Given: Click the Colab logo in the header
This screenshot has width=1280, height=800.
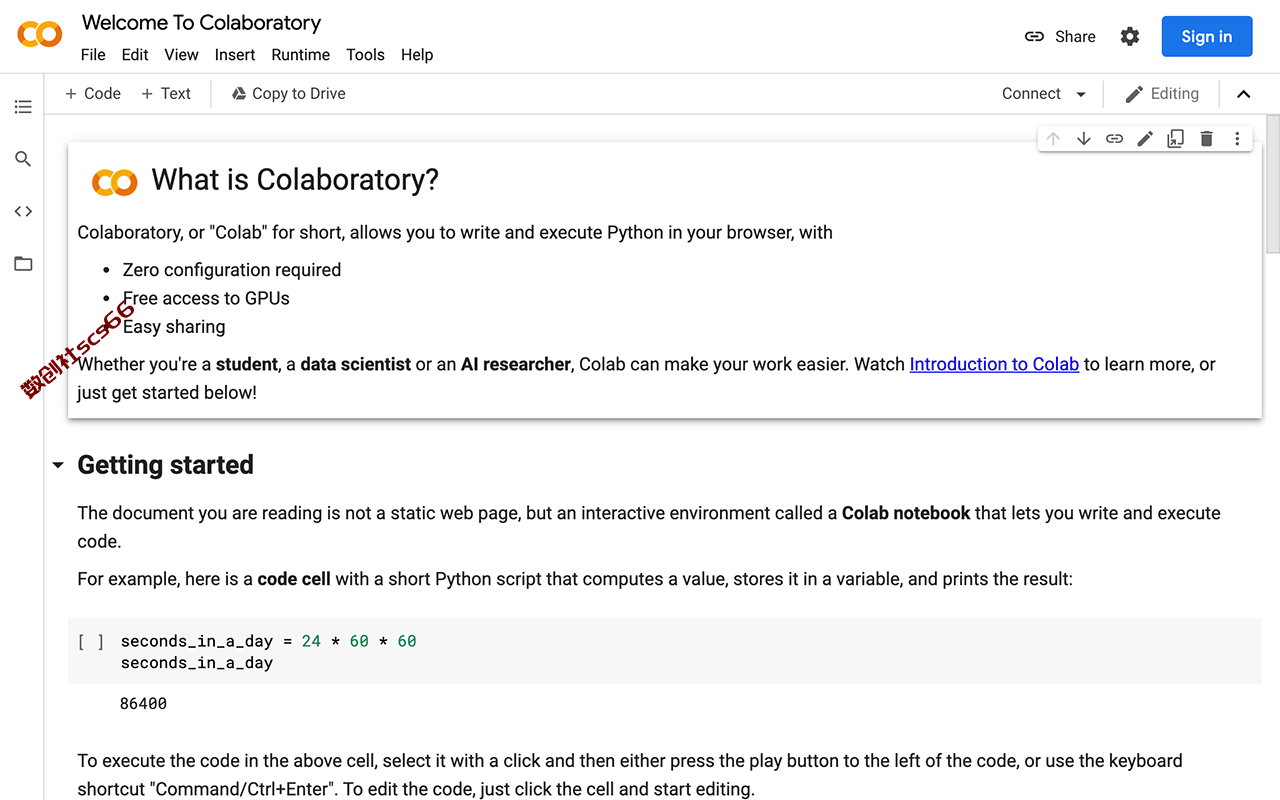Looking at the screenshot, I should (x=40, y=35).
